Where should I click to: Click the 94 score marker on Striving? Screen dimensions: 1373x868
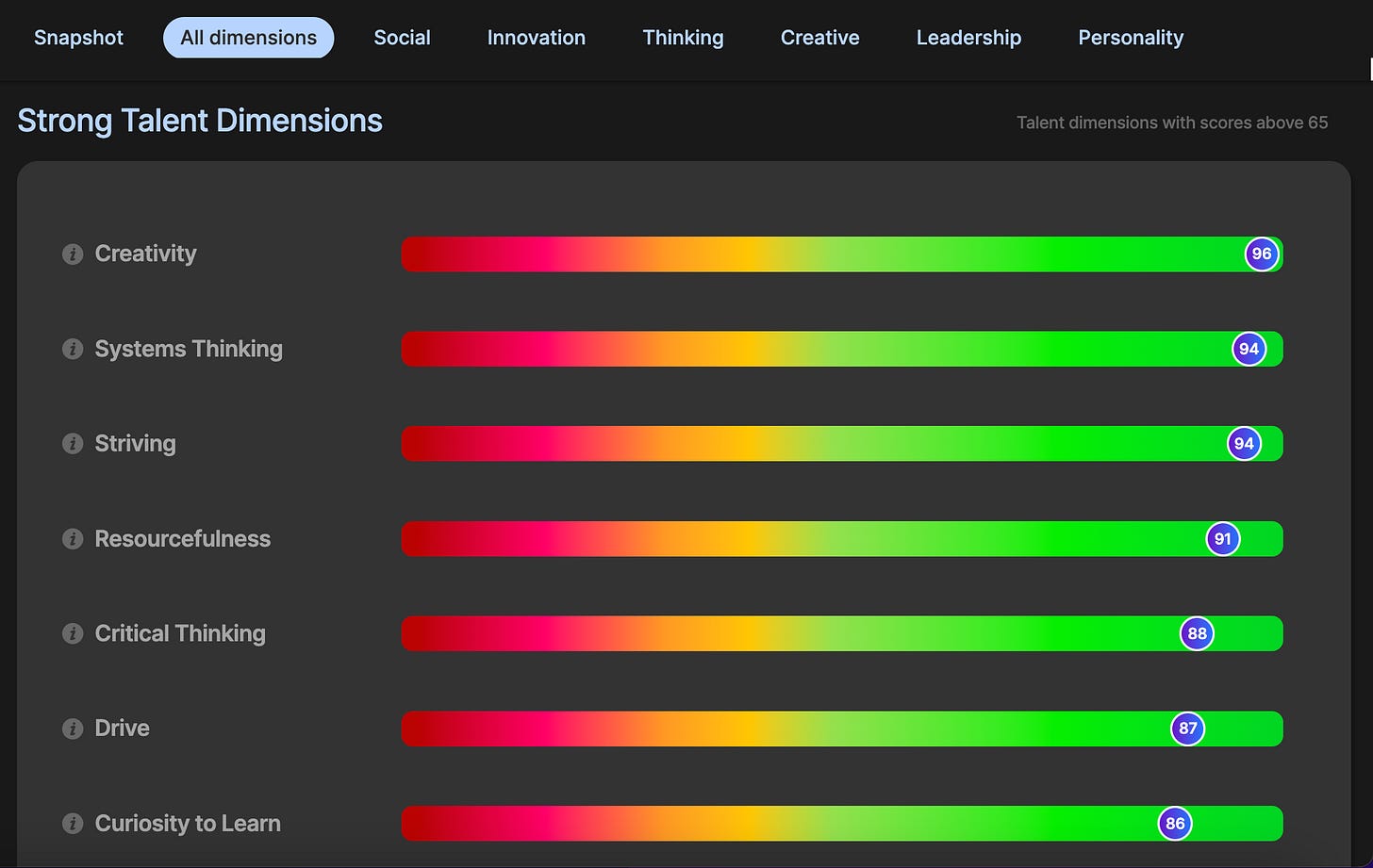pos(1245,444)
